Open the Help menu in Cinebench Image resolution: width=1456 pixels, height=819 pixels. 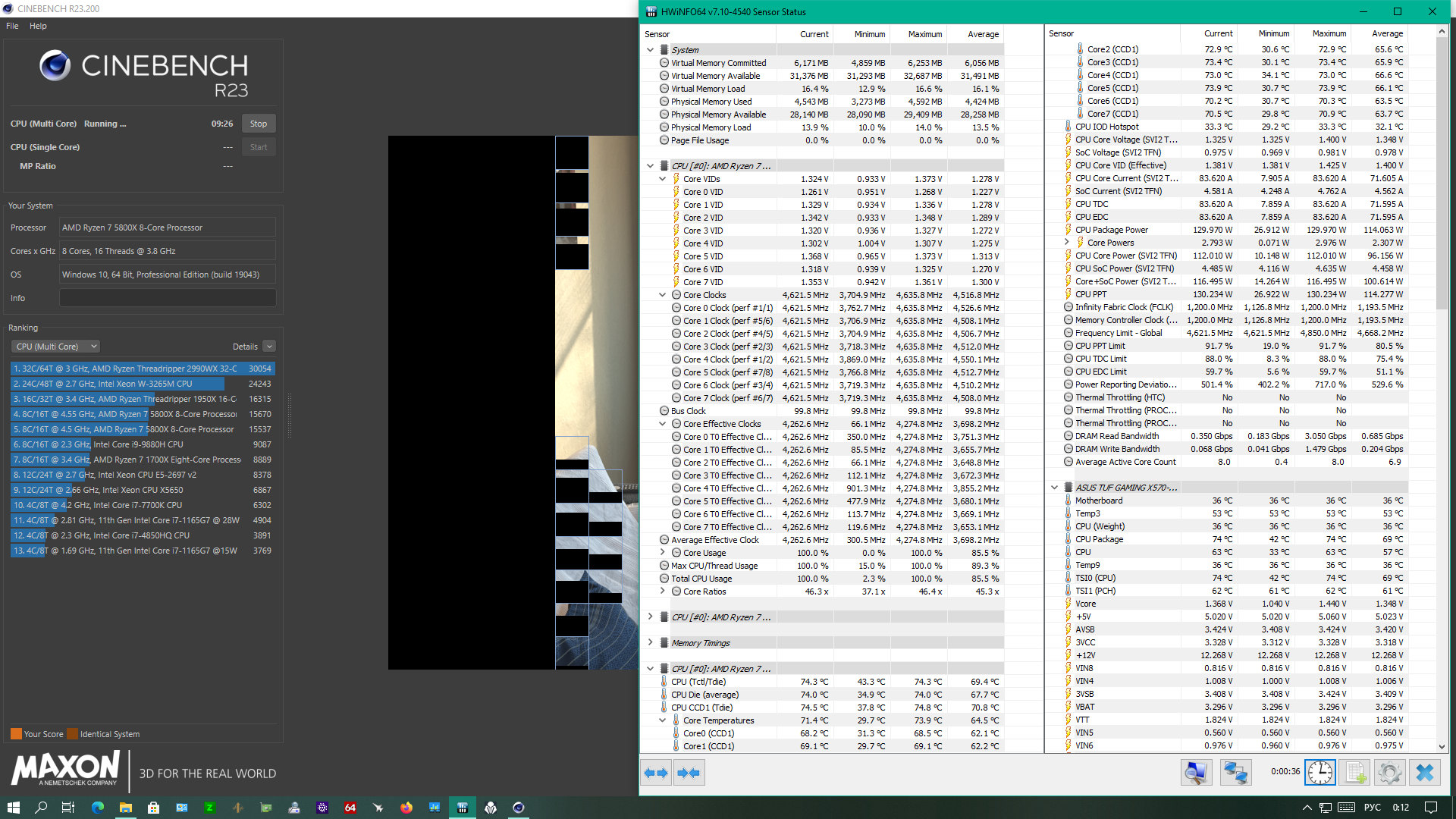[38, 26]
